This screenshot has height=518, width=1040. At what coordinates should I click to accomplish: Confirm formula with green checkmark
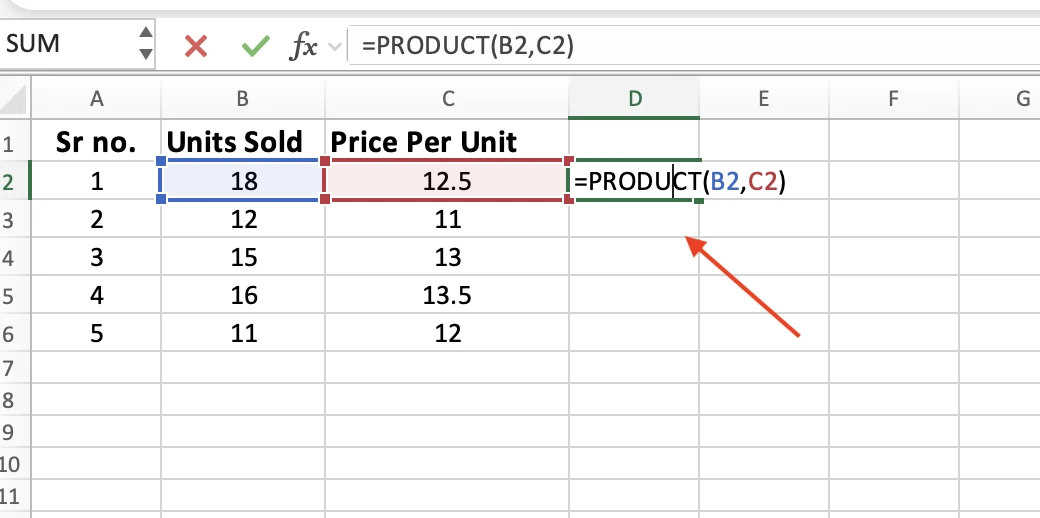256,46
